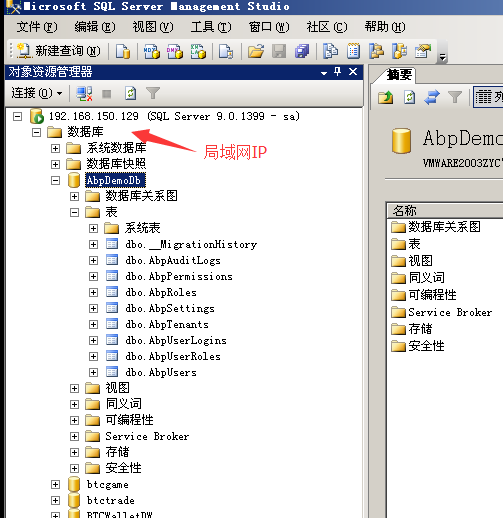Select the dbo.AbpUserLogins table
The width and height of the screenshot is (503, 518).
[x=176, y=341]
